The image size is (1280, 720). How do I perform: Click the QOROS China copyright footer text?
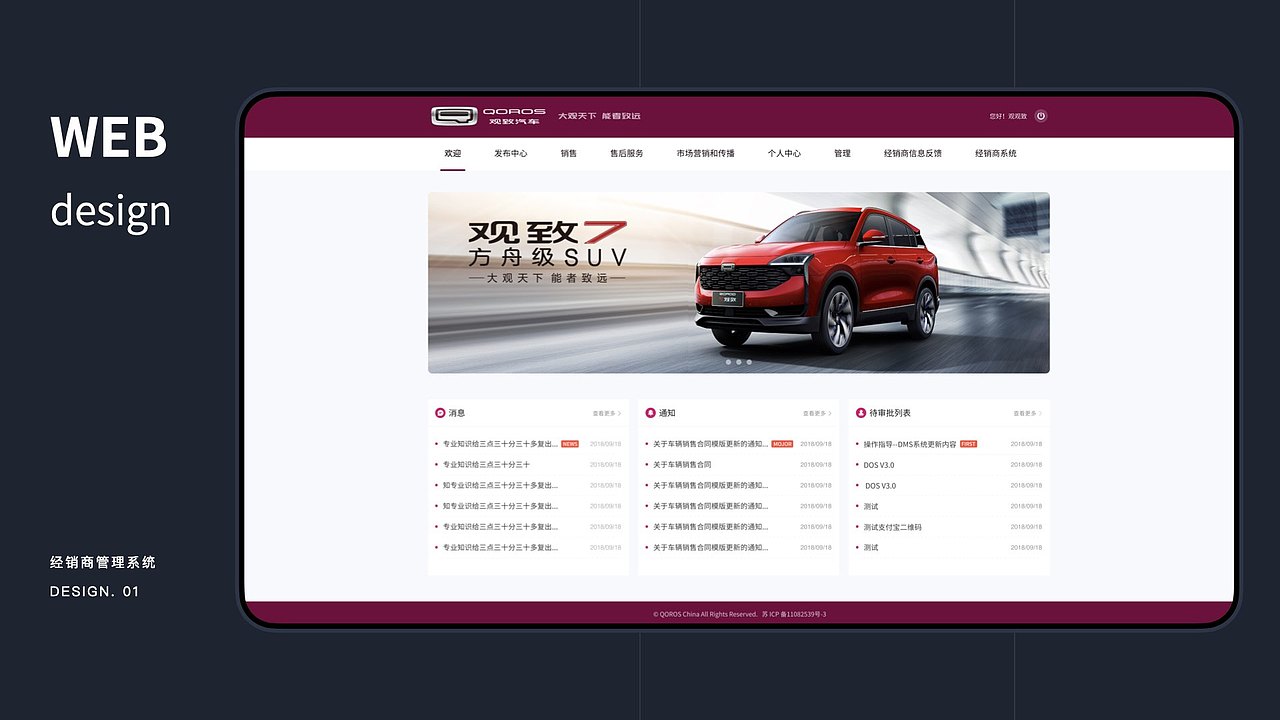pyautogui.click(x=739, y=614)
